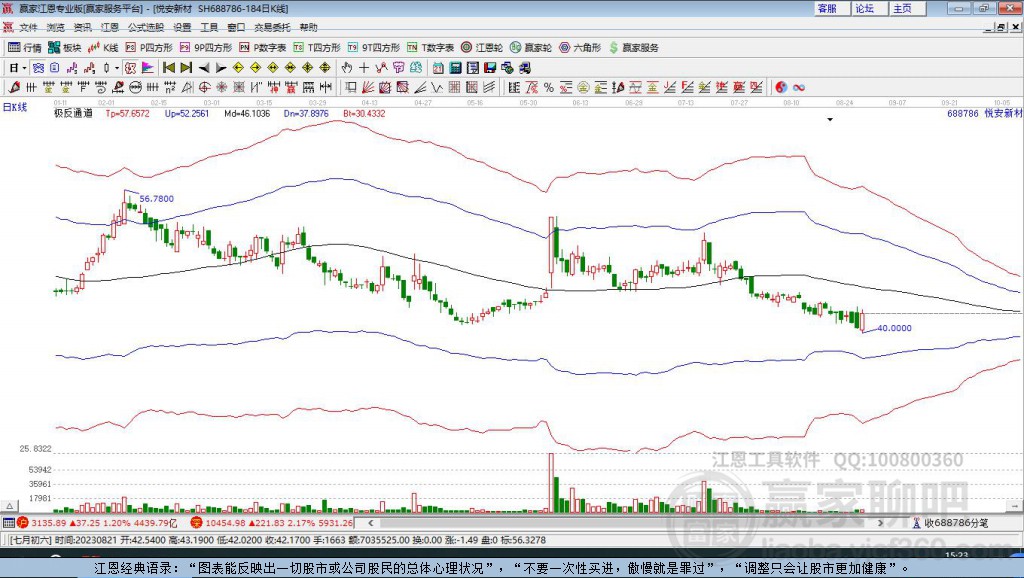This screenshot has width=1024, height=578.
Task: Click the 10454.98 index status entry
Action: coord(271,523)
